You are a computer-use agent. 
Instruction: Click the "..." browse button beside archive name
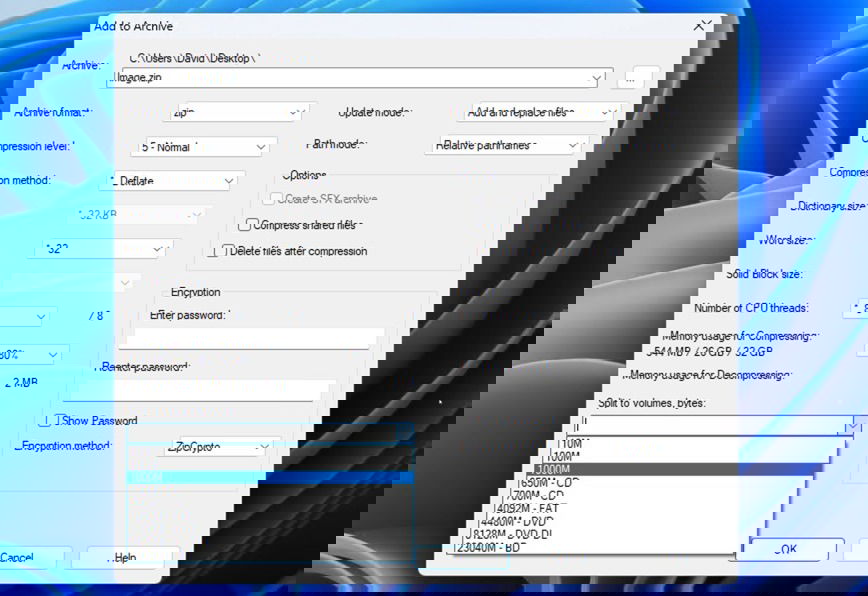click(638, 80)
